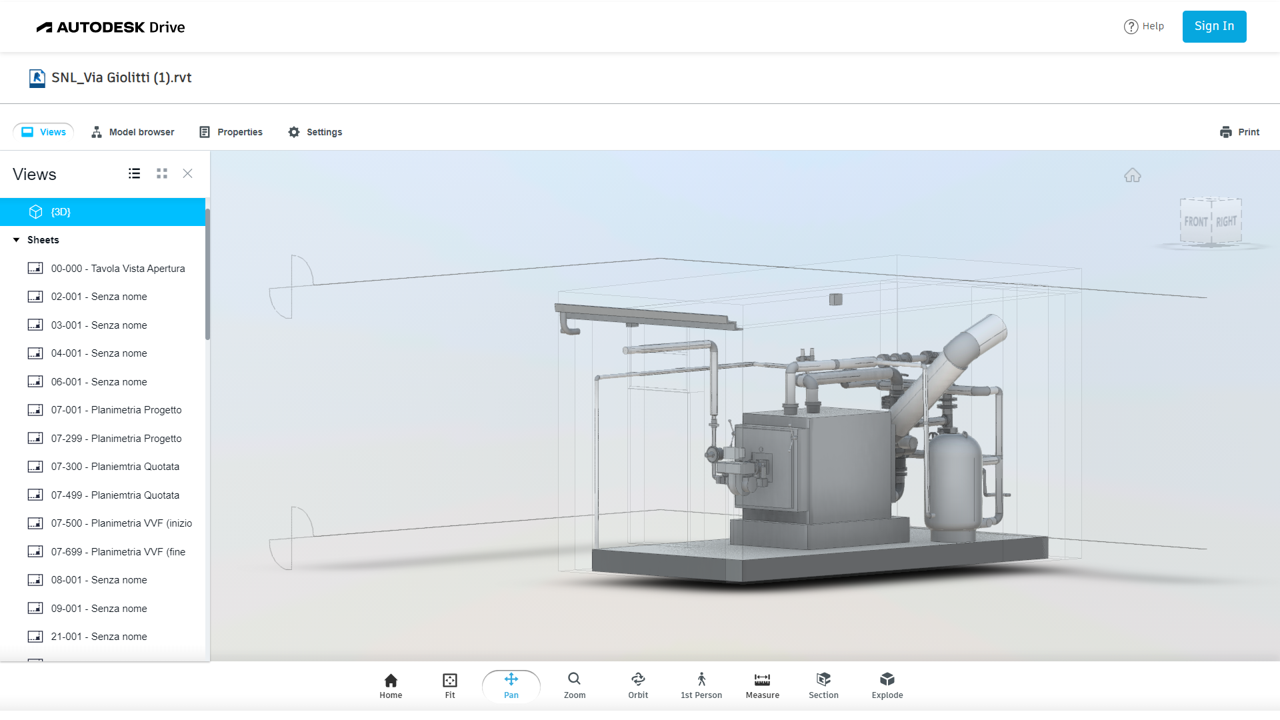Open the Measure tool
Screen dimensions: 1280x720
[x=762, y=685]
